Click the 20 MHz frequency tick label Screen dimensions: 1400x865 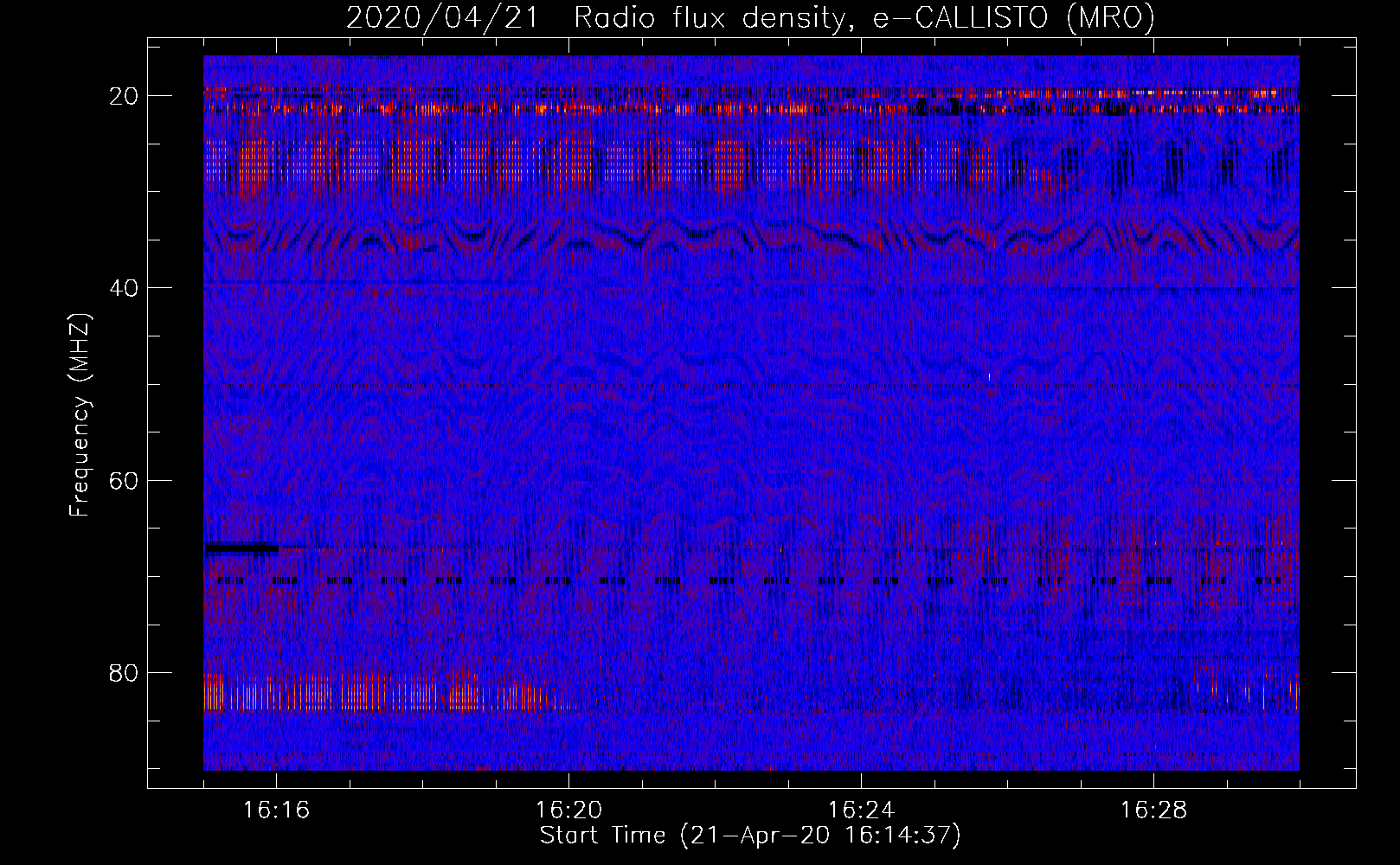[x=125, y=96]
